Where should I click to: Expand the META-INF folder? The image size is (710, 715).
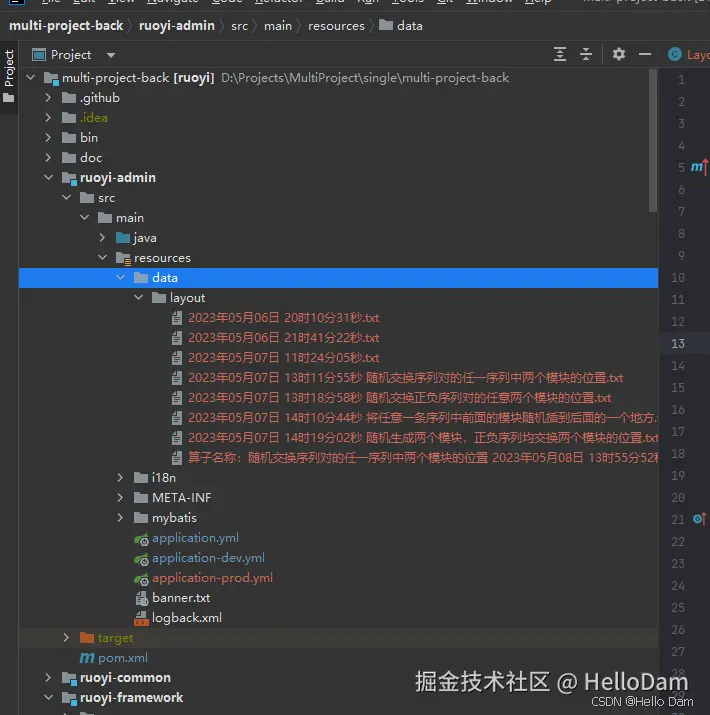pos(120,497)
